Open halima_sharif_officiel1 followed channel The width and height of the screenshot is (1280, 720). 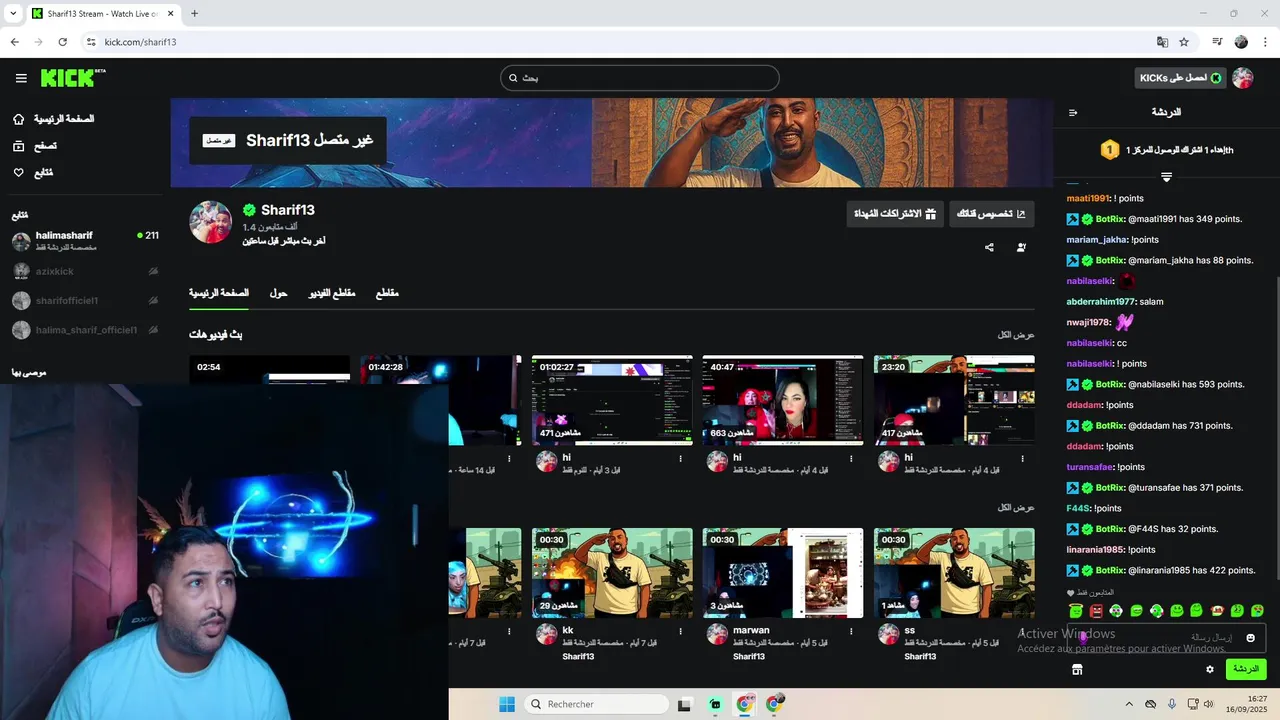click(85, 330)
